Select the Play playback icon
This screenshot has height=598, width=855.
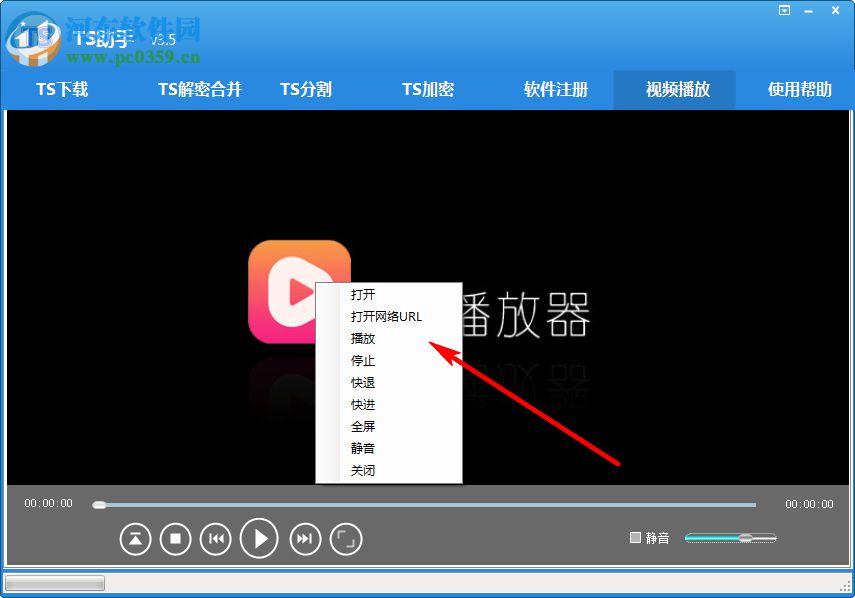click(x=259, y=538)
